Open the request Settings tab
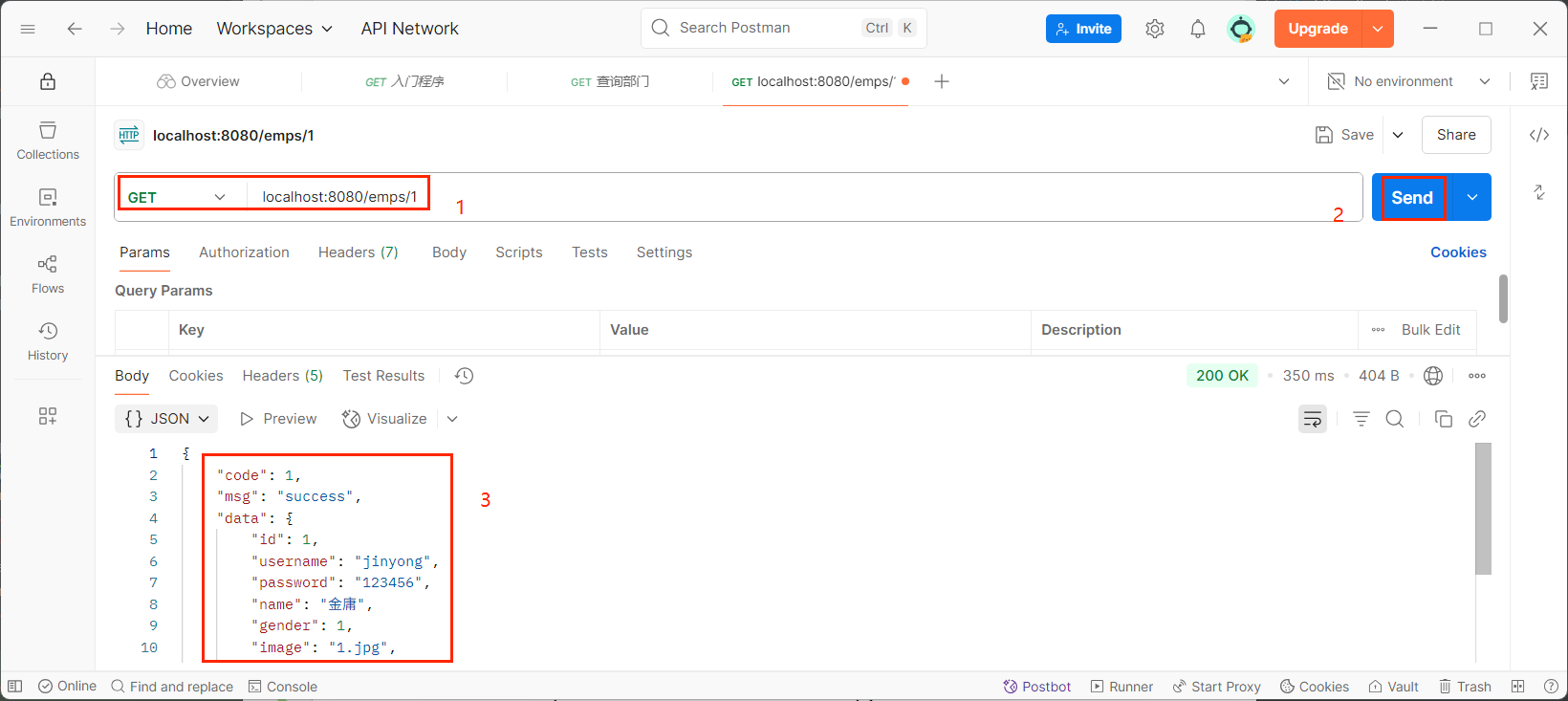Screen dimensions: 1568x701 664,252
